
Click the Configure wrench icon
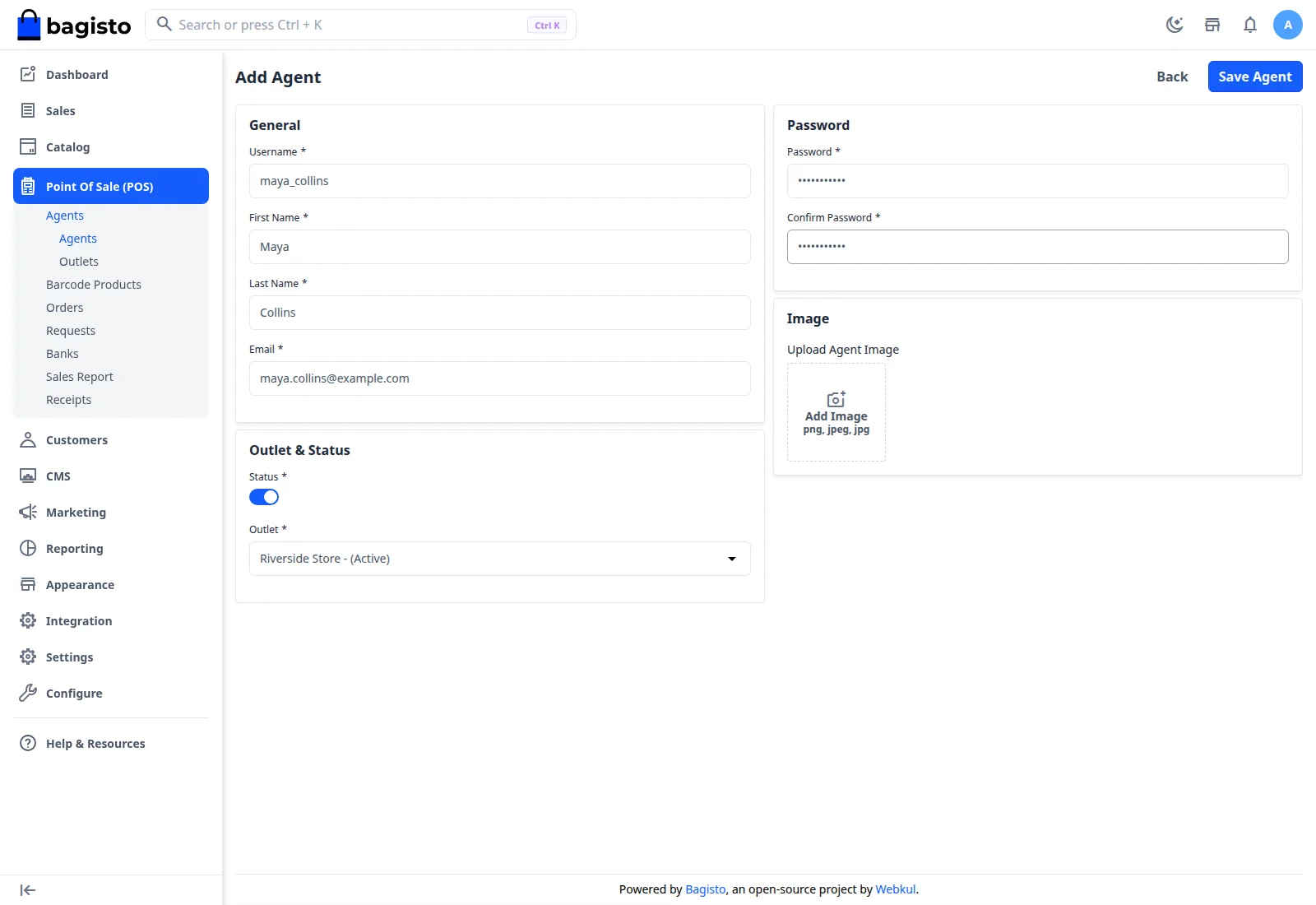pos(28,693)
